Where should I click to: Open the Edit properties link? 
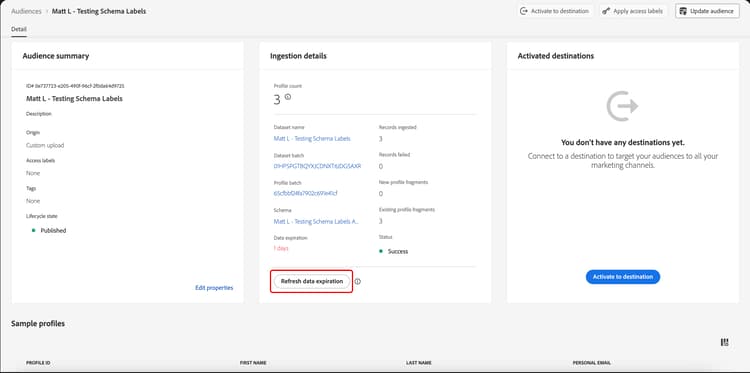click(214, 288)
